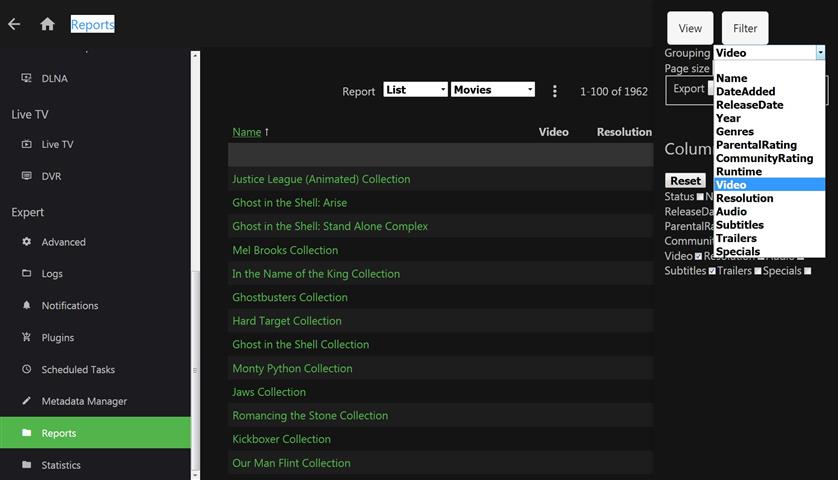838x480 pixels.
Task: Open Justice League (Animated) Collection
Action: [321, 179]
